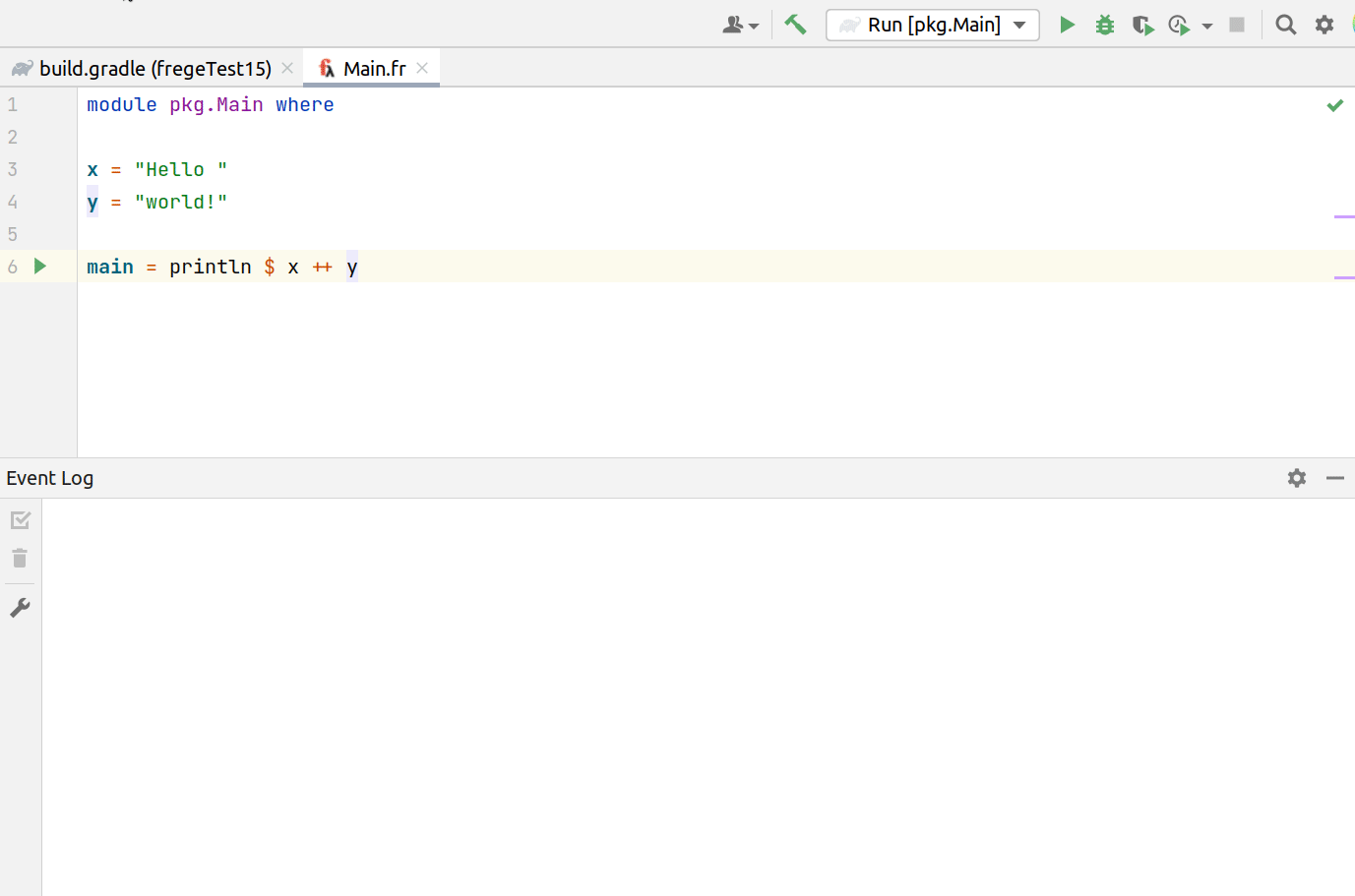Click line number 2 in the gutter
The image size is (1355, 896).
pyautogui.click(x=13, y=137)
